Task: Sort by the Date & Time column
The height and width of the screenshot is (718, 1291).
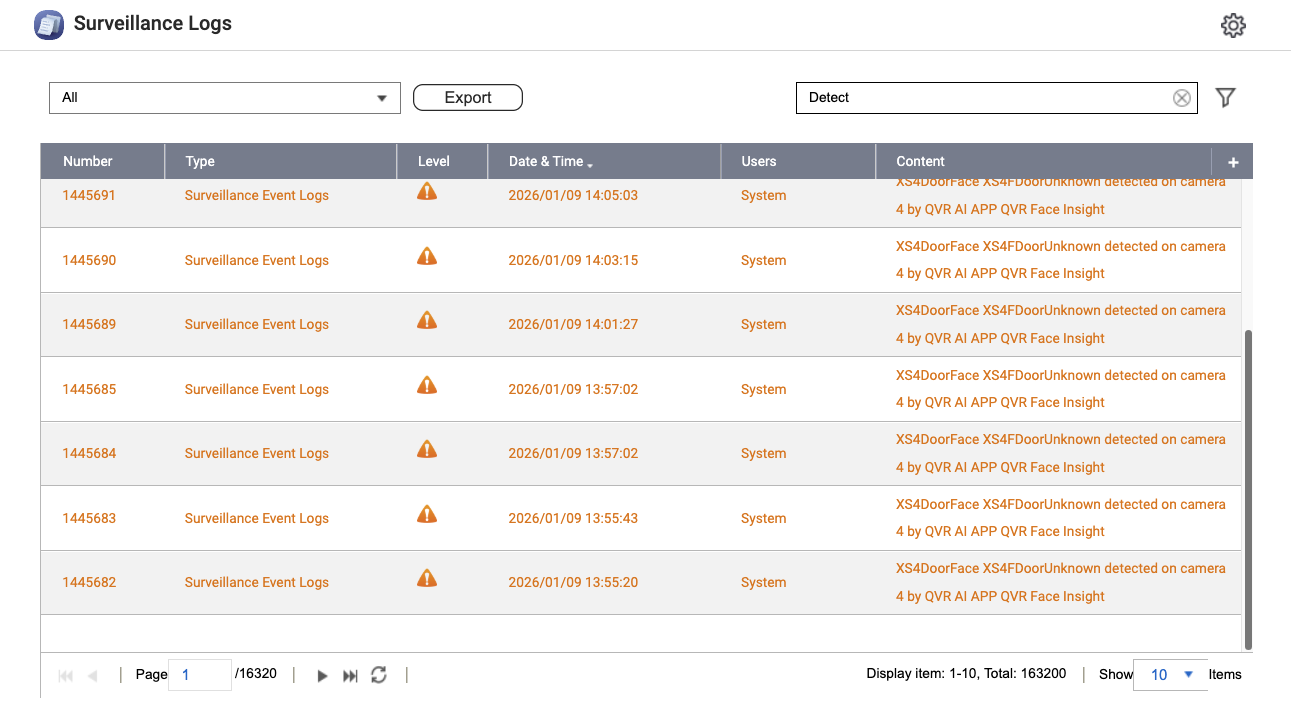Action: click(550, 162)
